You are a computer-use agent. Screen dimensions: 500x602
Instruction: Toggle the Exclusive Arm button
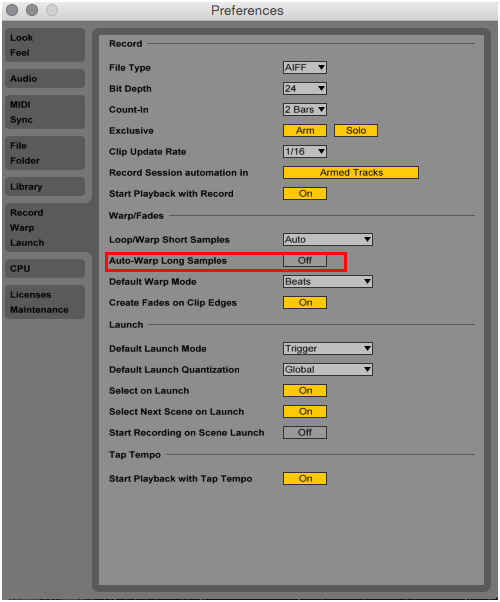coord(305,131)
